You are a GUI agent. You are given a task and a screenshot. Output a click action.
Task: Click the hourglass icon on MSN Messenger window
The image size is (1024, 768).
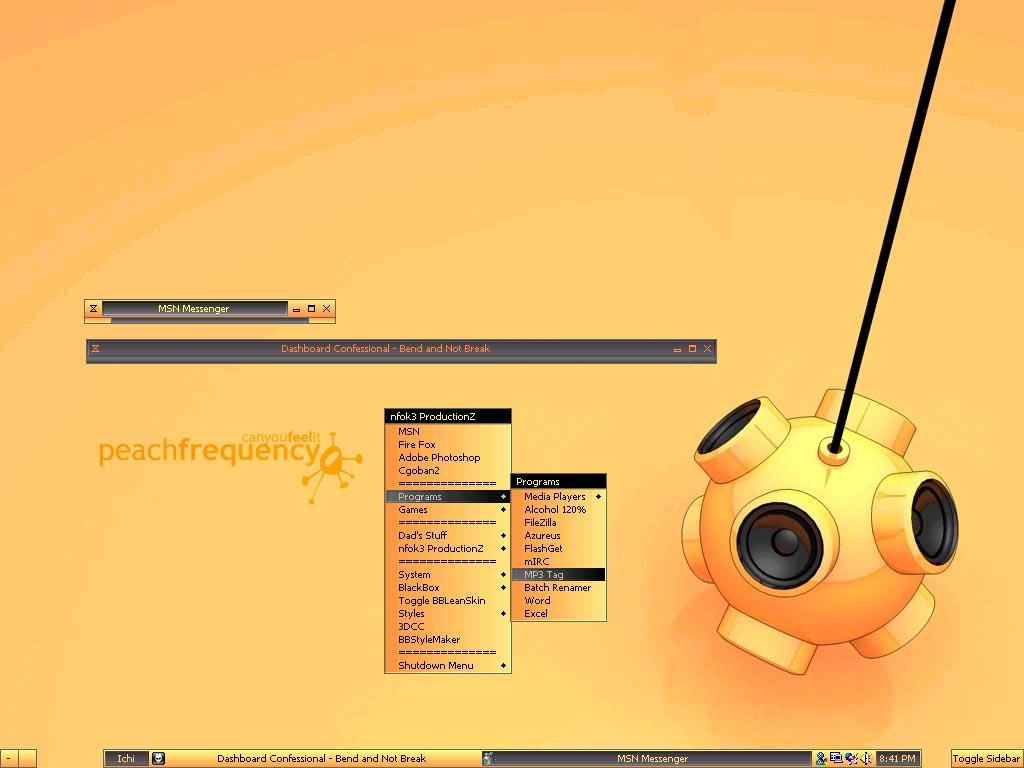click(x=93, y=308)
